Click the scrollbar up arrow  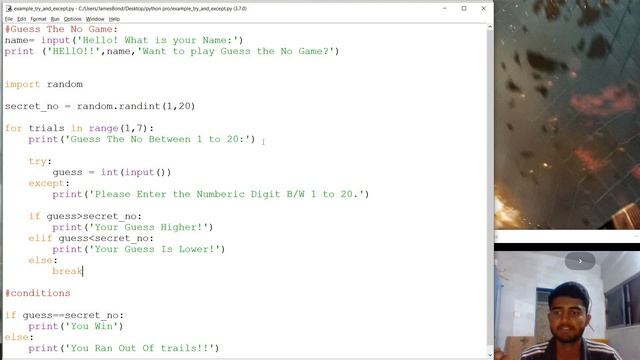(490, 27)
